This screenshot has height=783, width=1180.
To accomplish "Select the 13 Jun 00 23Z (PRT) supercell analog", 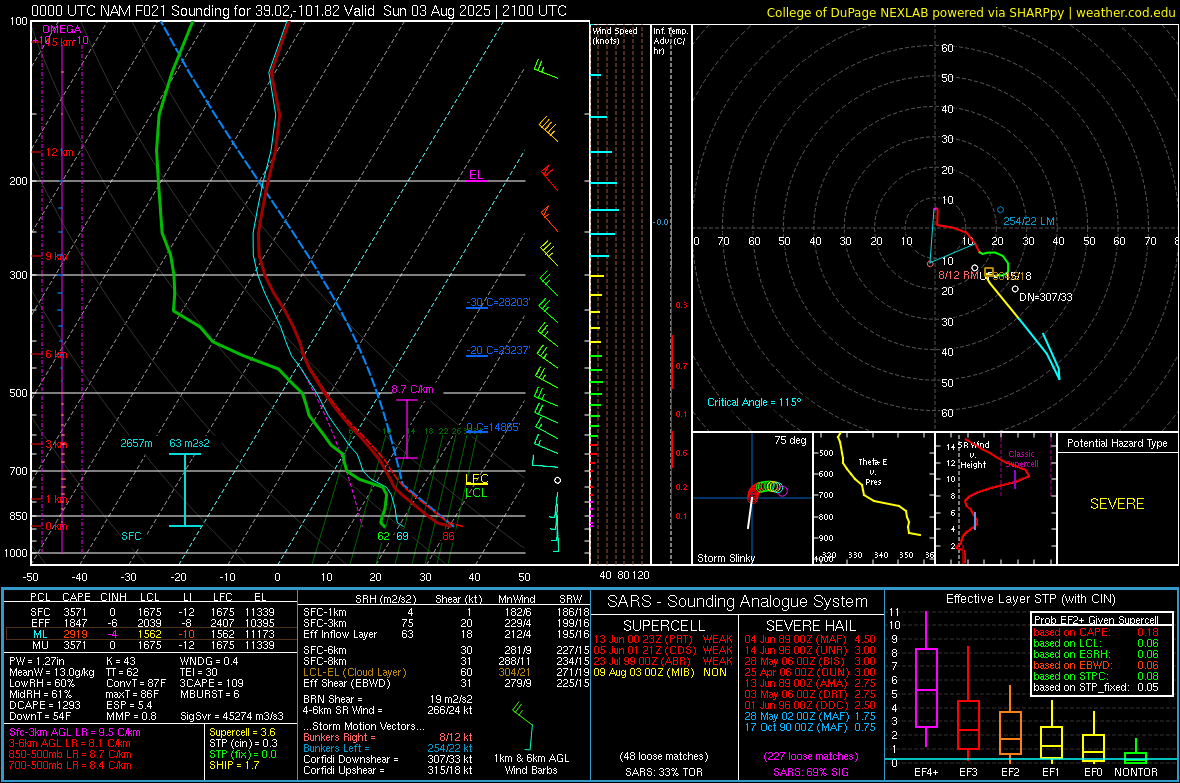I will click(663, 639).
